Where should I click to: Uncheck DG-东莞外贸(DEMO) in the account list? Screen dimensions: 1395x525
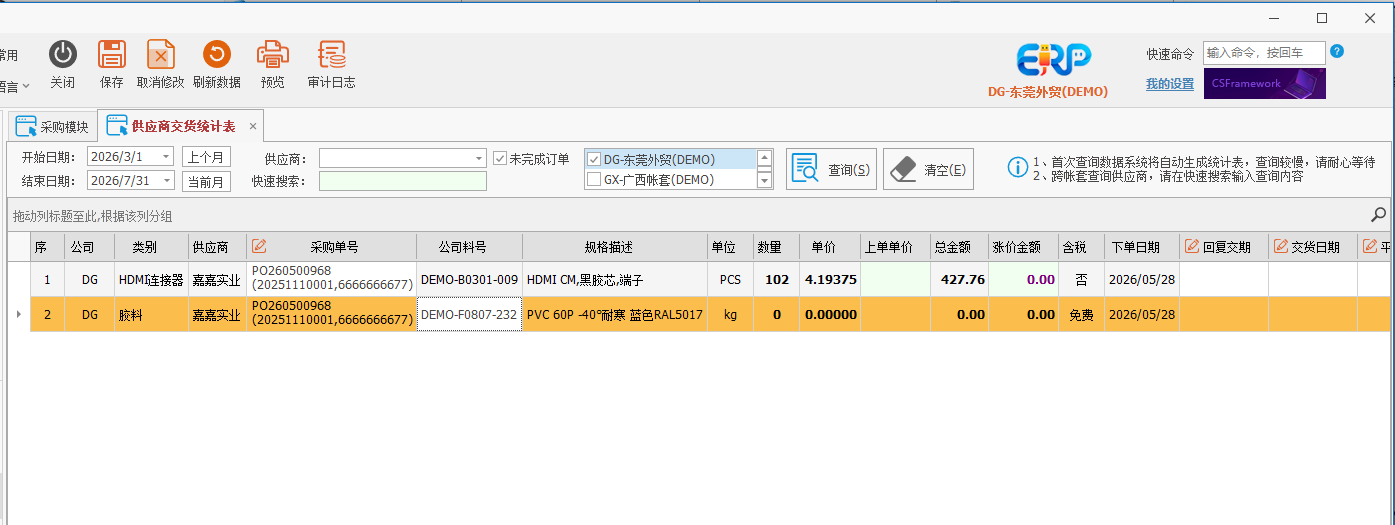[594, 159]
